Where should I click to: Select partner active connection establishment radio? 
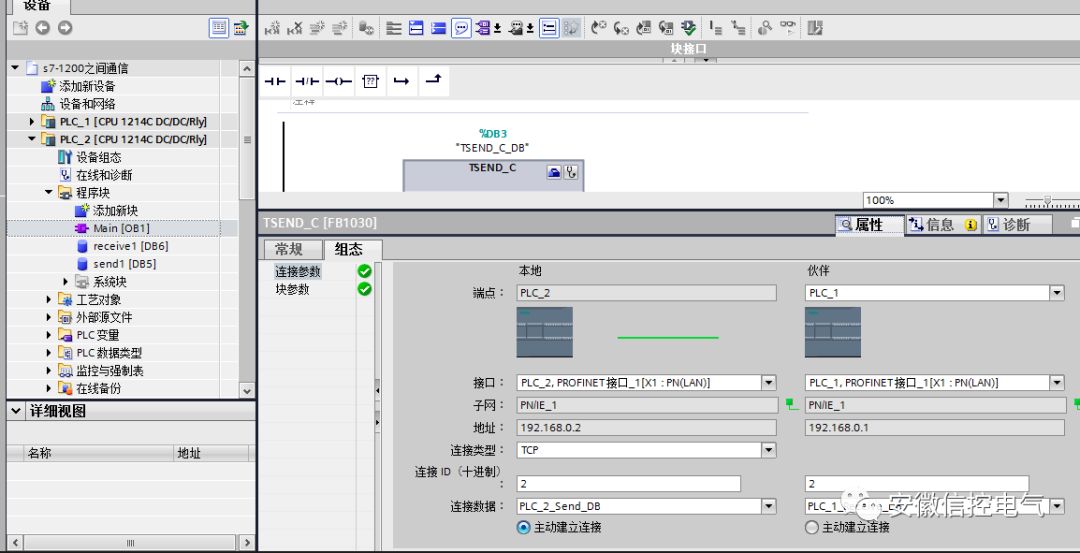(811, 527)
